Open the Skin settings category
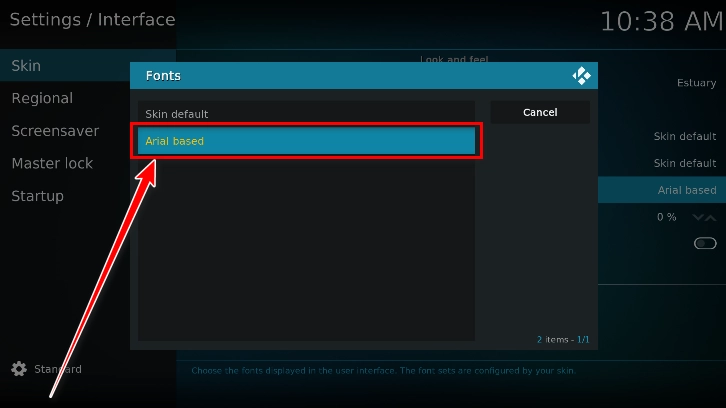 [x=26, y=66]
